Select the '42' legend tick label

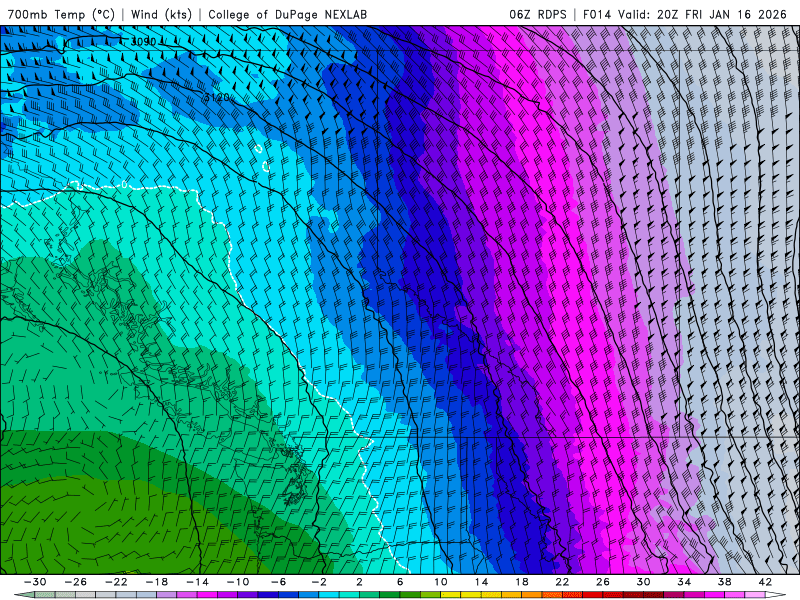(x=765, y=582)
